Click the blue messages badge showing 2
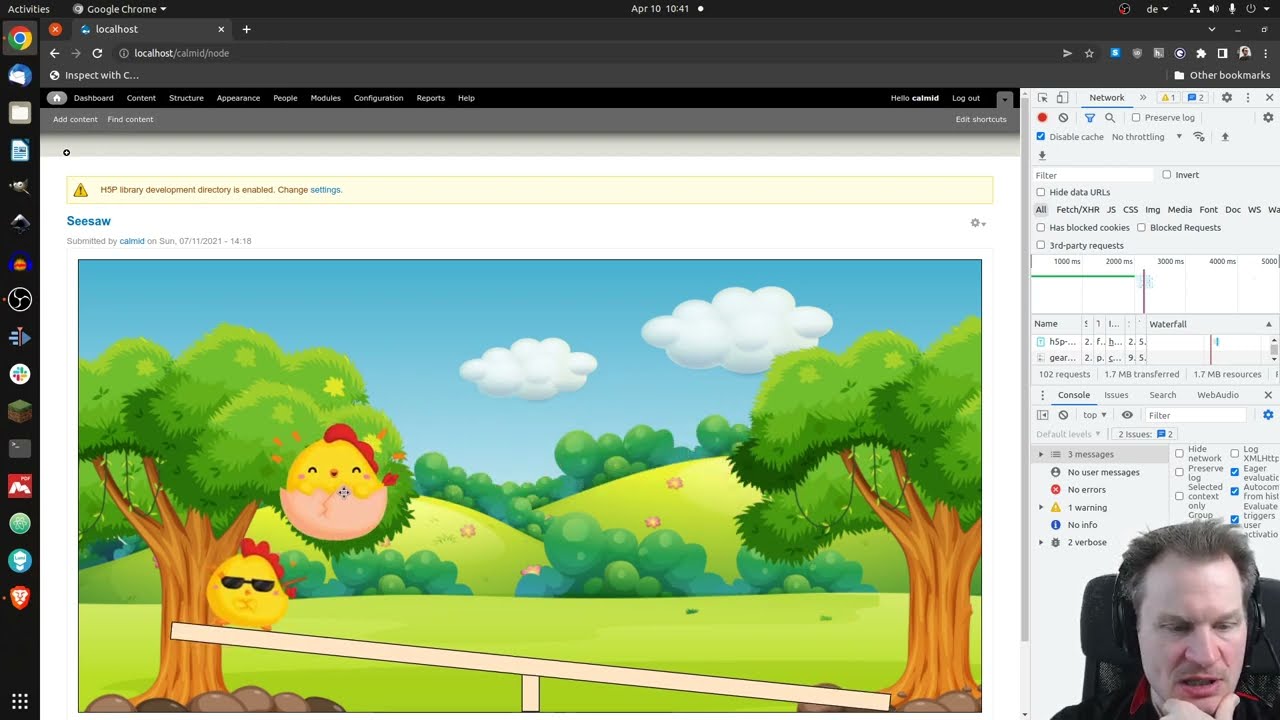 click(1195, 98)
